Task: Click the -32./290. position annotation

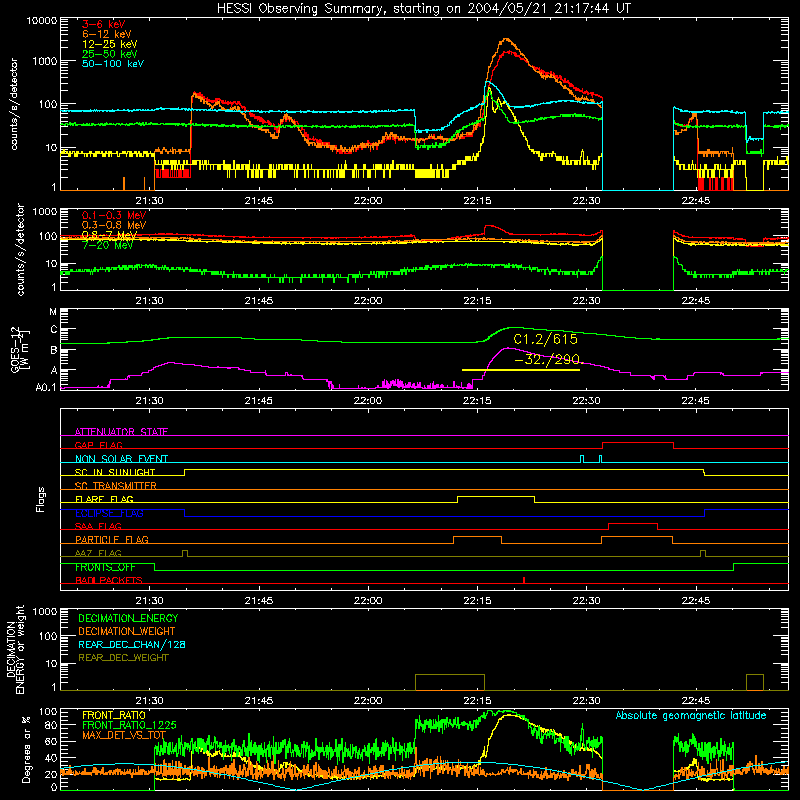Action: tap(547, 359)
